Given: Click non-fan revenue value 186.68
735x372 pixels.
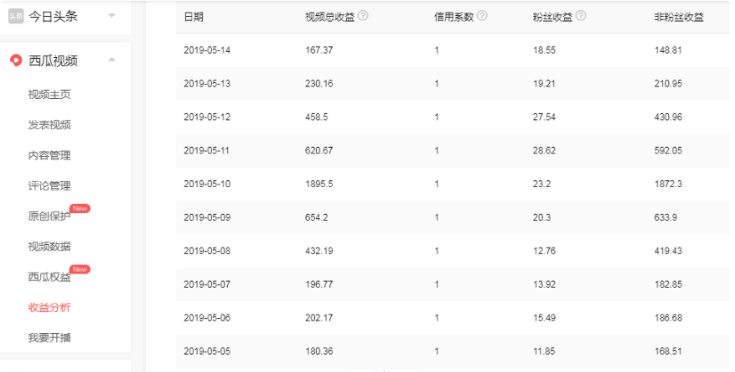Looking at the screenshot, I should tap(668, 318).
